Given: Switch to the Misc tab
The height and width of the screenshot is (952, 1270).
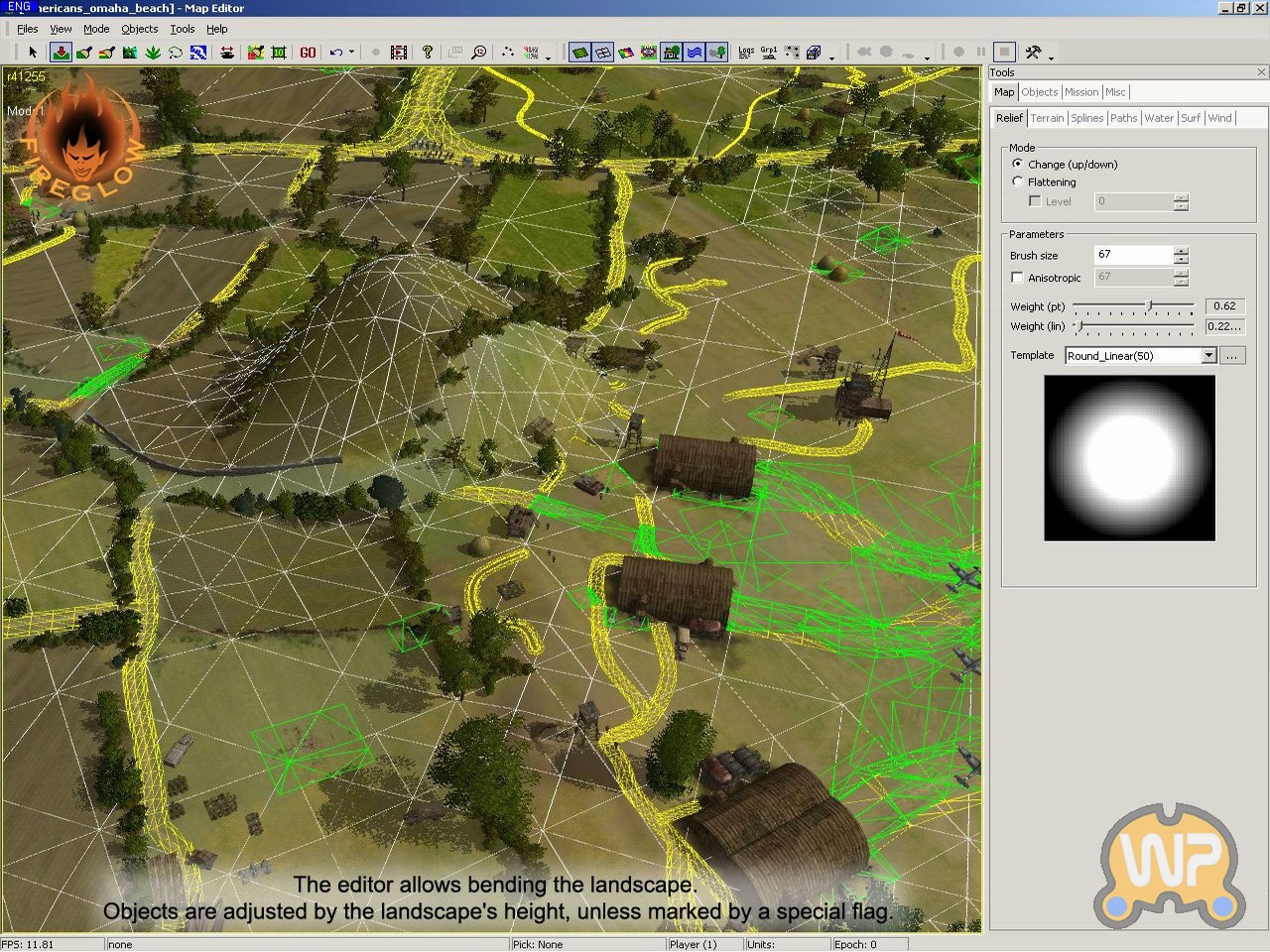Looking at the screenshot, I should [1115, 92].
